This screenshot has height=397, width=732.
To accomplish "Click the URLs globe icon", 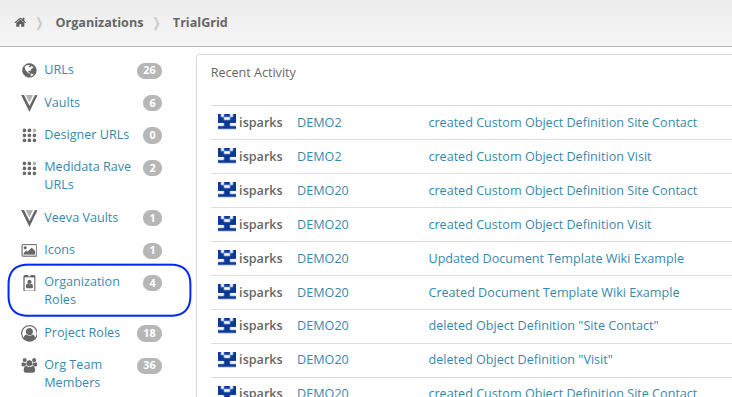I will coord(29,70).
